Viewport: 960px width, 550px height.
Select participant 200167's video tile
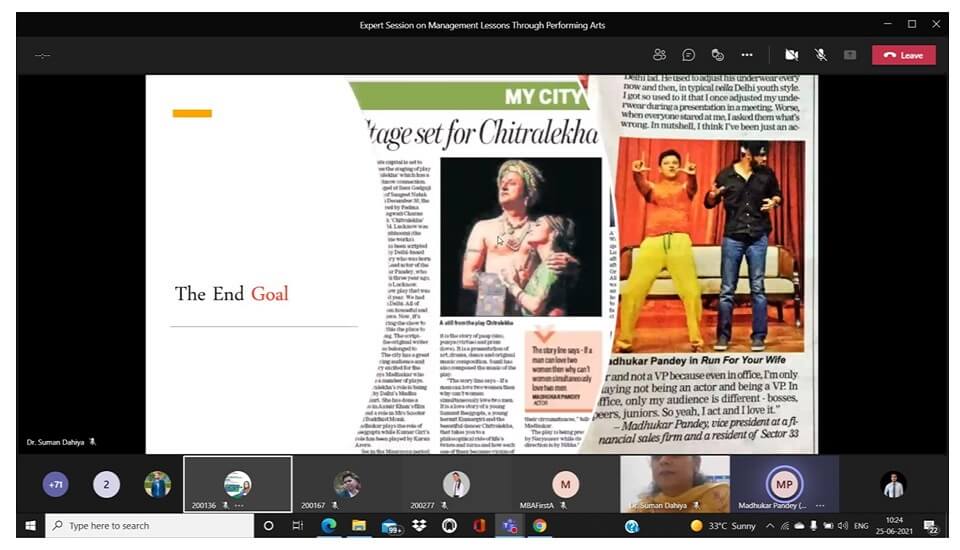click(346, 484)
